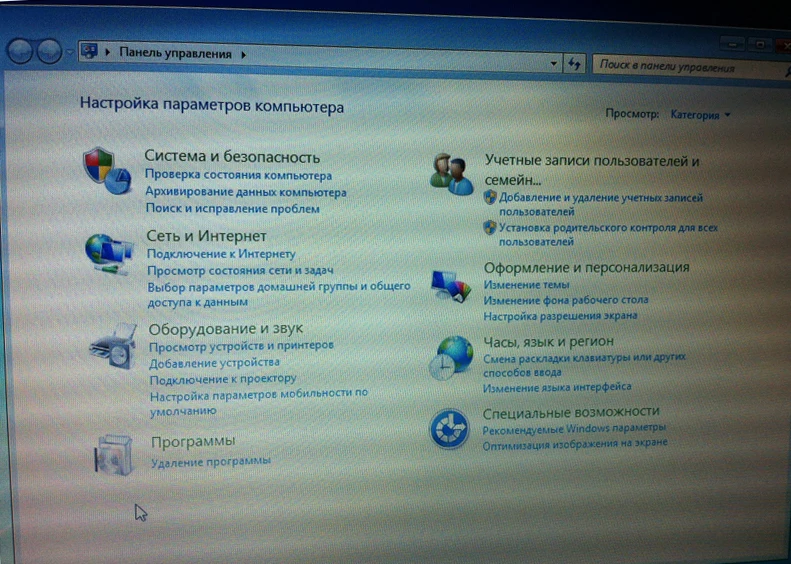Open Оформление и персонализация heading

click(587, 267)
